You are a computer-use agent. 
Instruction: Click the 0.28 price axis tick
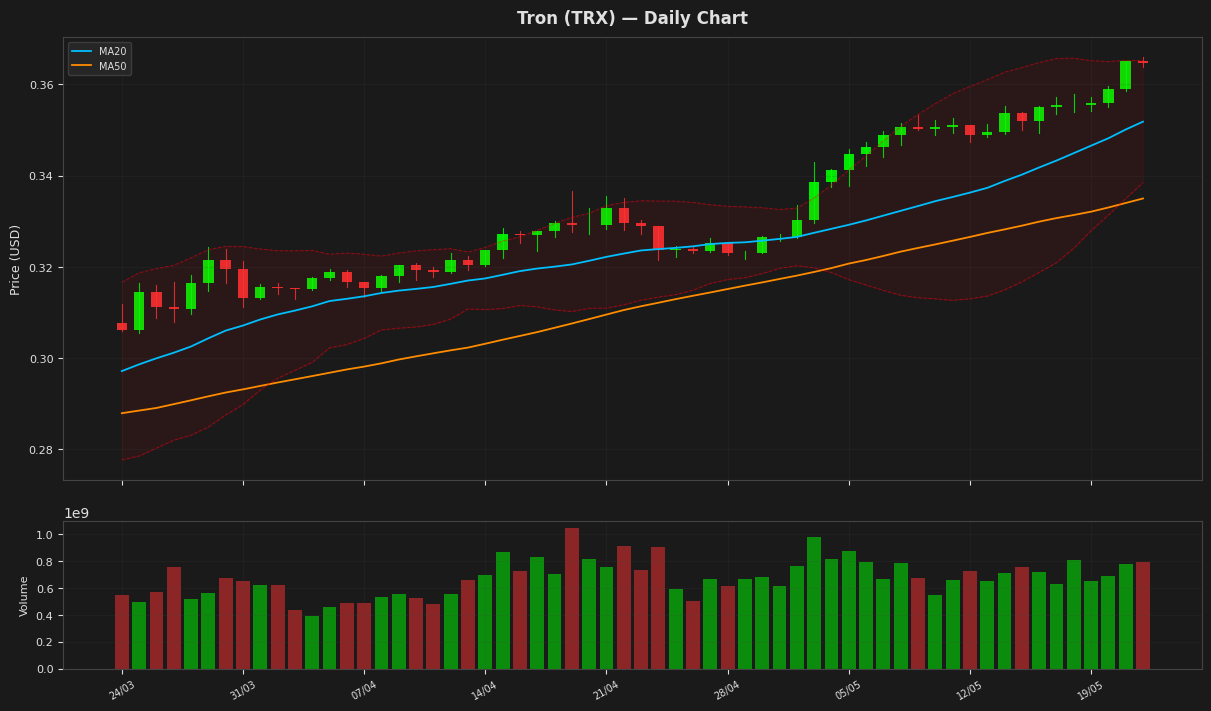(x=42, y=450)
